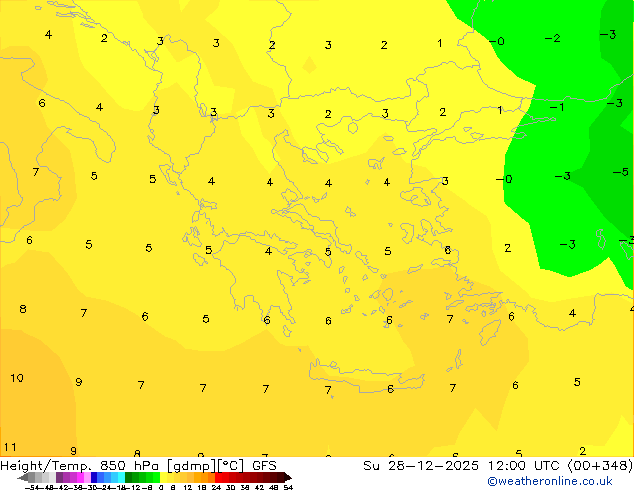Viewport: 634px width, 490px height.
Task: Open the weatheronline.co.uk copyright link
Action: (x=550, y=481)
